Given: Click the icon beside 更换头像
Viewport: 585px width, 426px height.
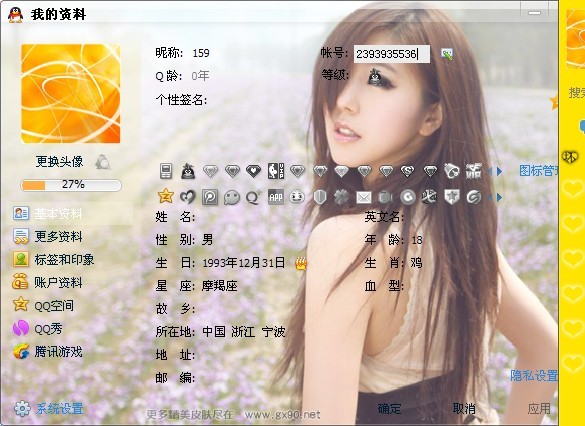Looking at the screenshot, I should (102, 162).
